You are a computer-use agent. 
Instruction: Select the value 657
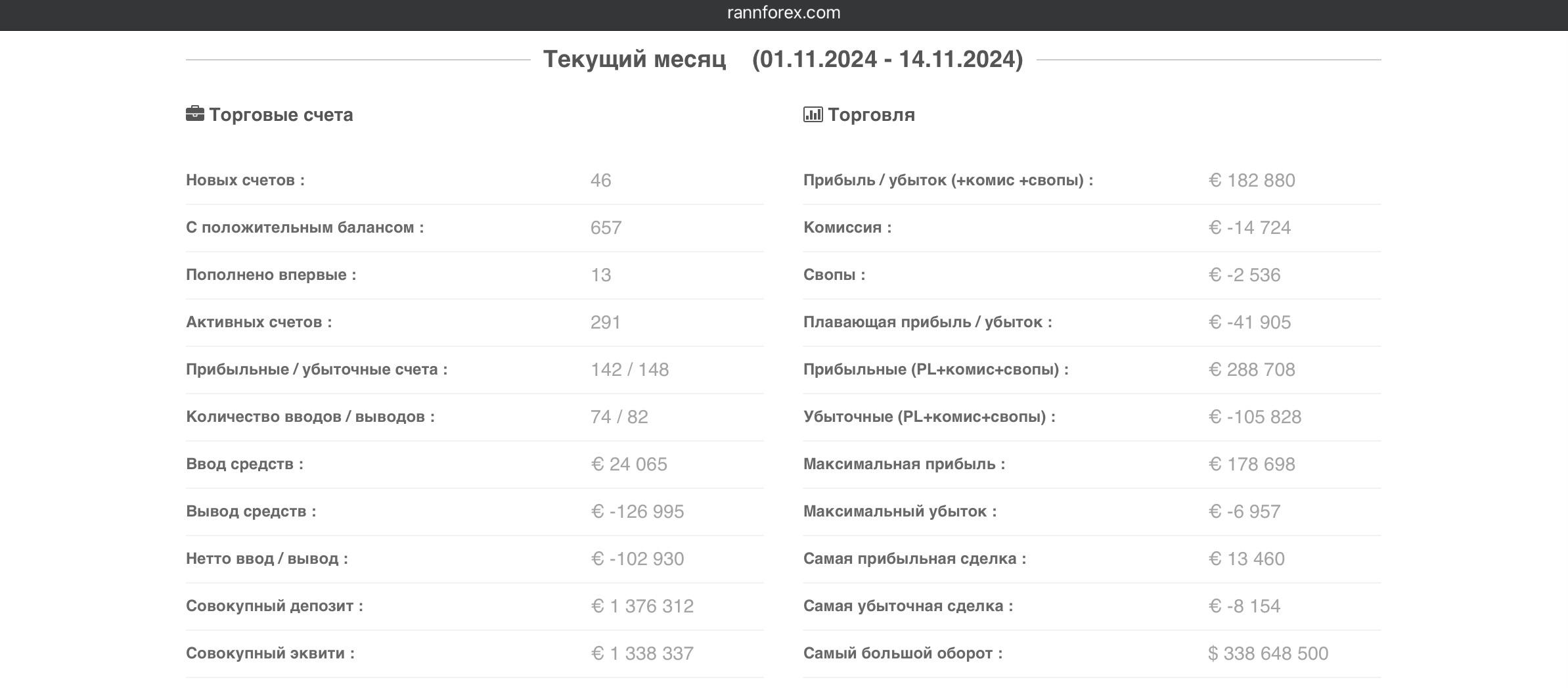[606, 227]
